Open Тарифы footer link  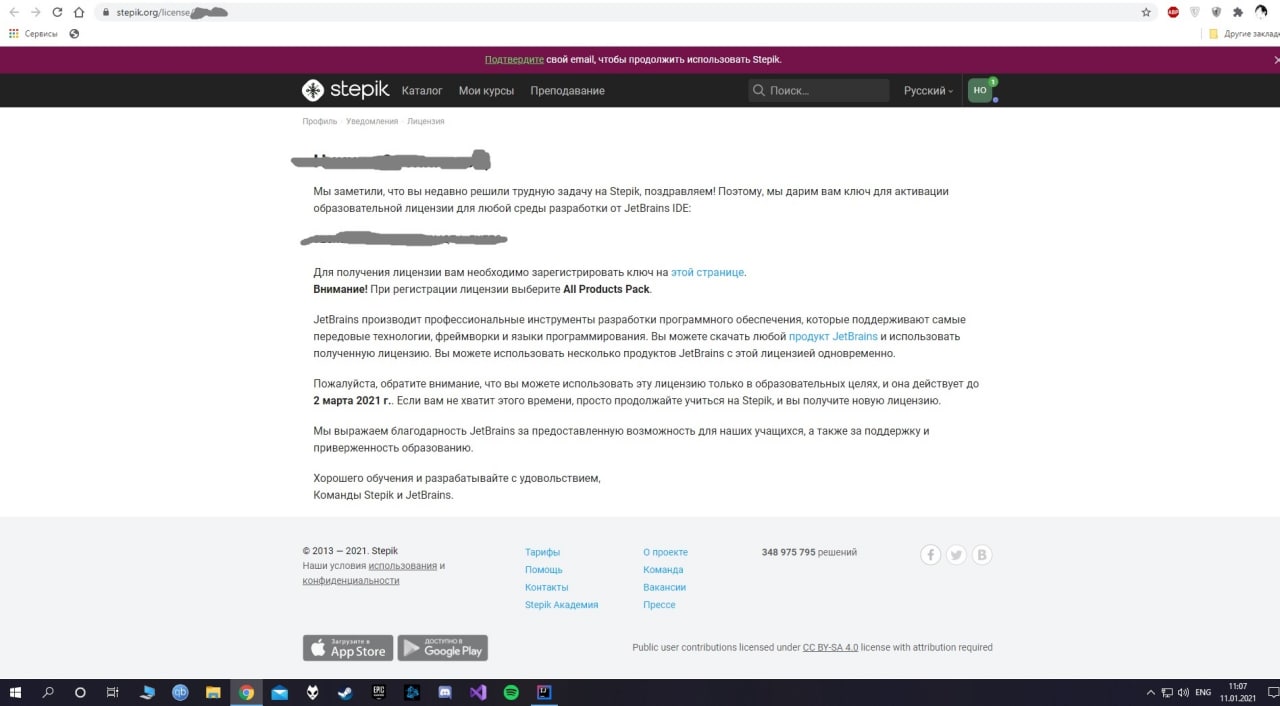coord(542,552)
